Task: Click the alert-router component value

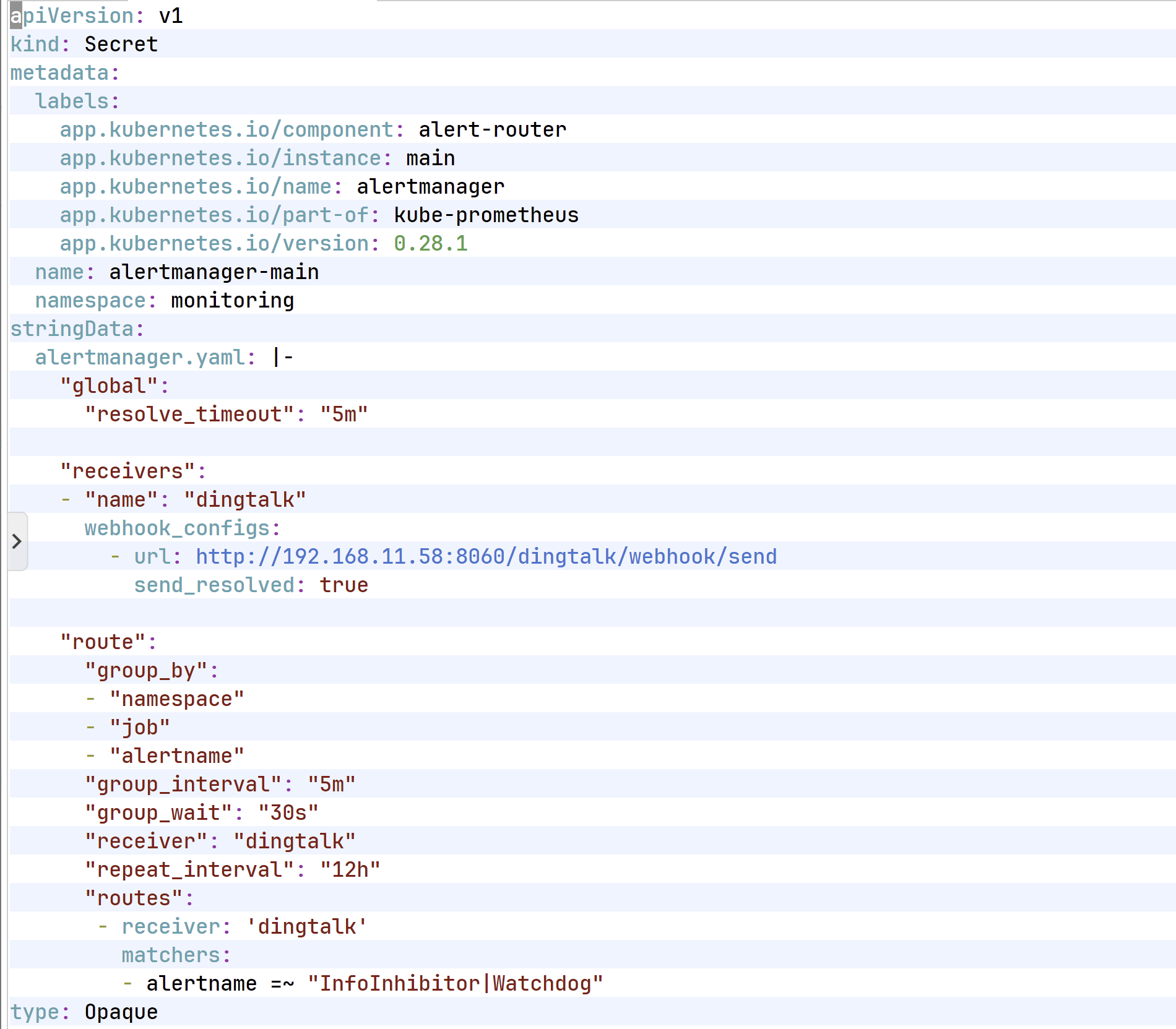Action: pyautogui.click(x=492, y=130)
